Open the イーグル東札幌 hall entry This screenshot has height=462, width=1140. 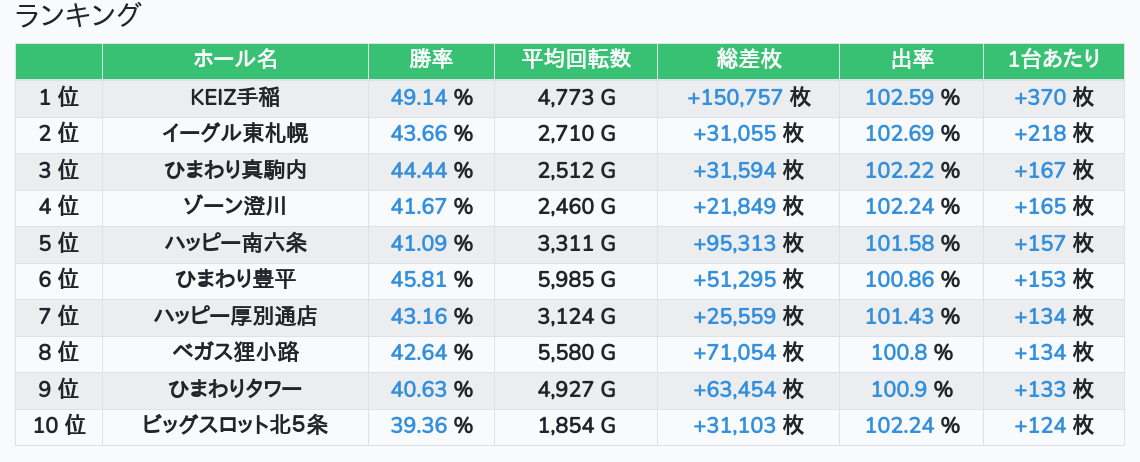(x=235, y=134)
